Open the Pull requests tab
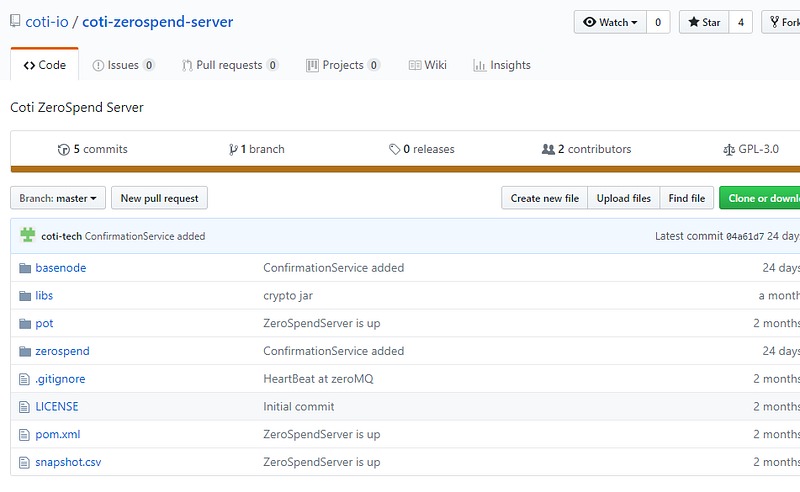Screen dimensions: 800x492 [x=229, y=65]
